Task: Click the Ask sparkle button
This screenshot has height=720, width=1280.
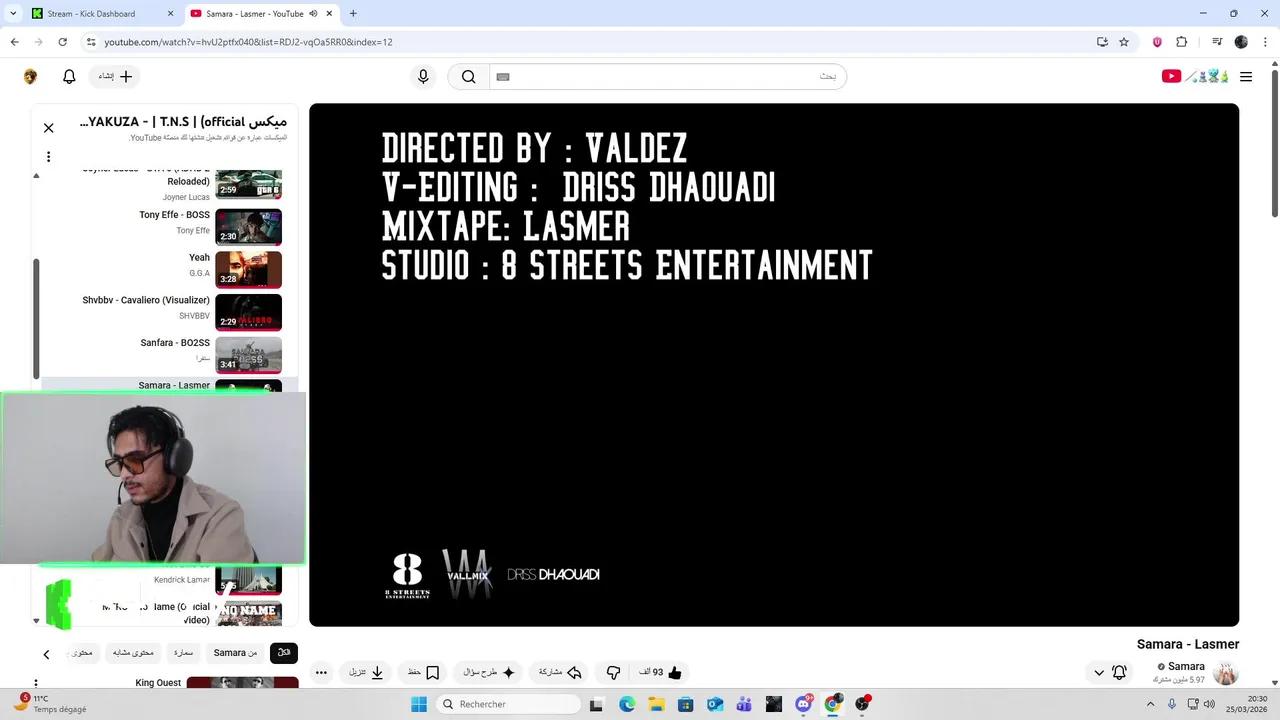Action: pyautogui.click(x=489, y=673)
